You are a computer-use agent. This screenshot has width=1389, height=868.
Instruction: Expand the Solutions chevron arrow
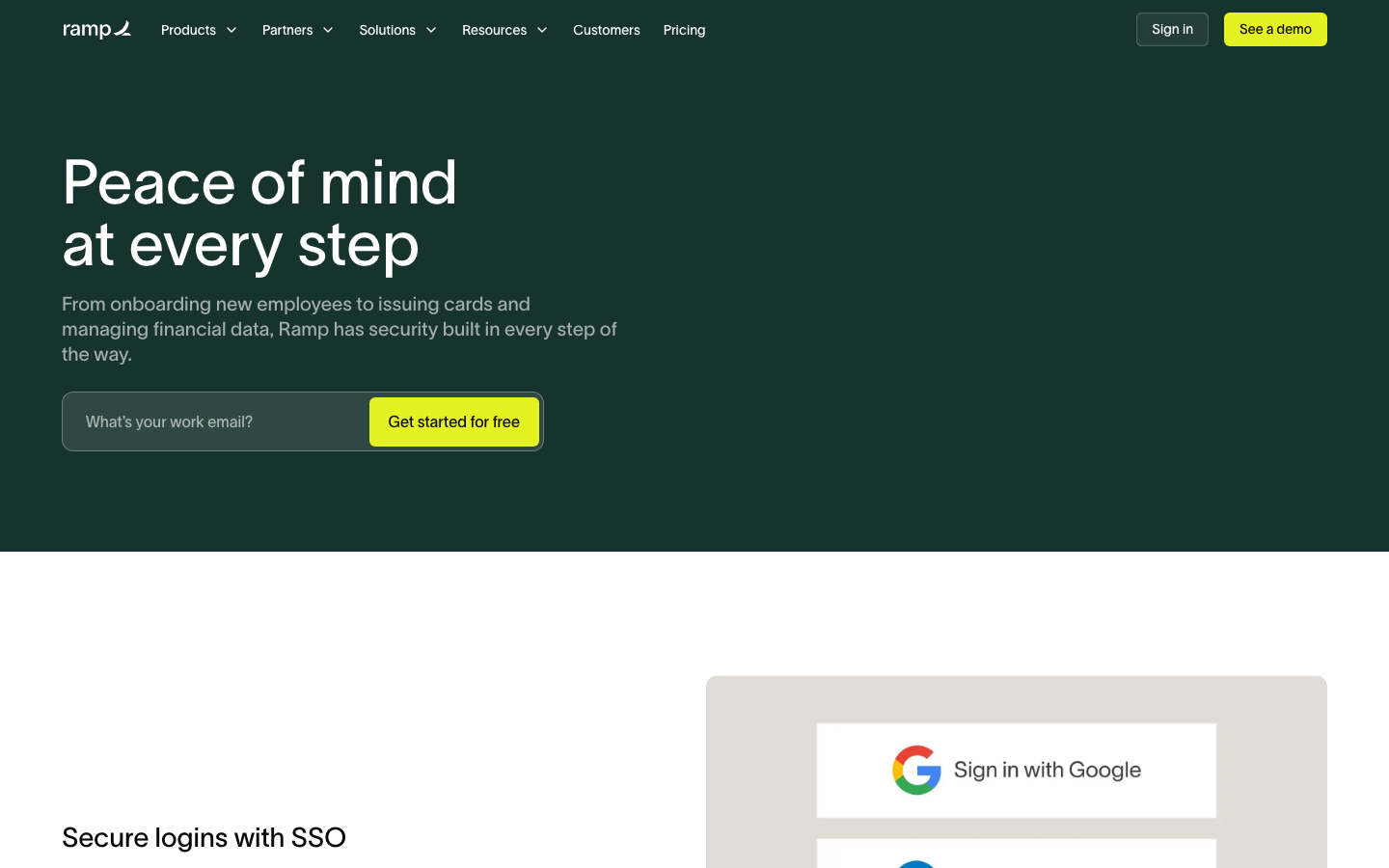[x=431, y=30]
